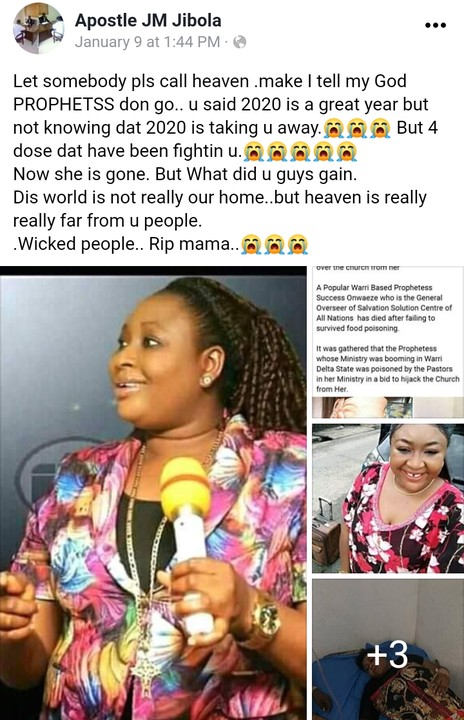The width and height of the screenshot is (464, 720).
Task: Open the January 9 at 1:44 PM timestamp
Action: pyautogui.click(x=147, y=42)
